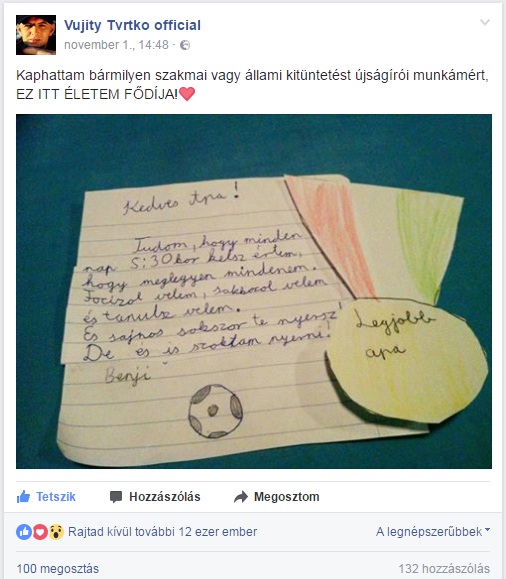Open the handwritten Kedves Apa letter photo
Viewport: 506px width, 579px height.
tap(254, 291)
